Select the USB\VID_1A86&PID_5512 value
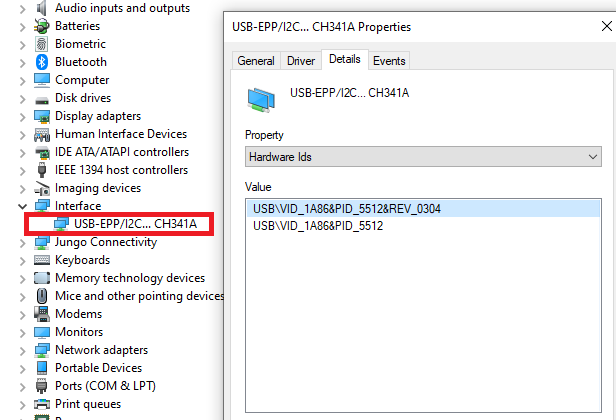This screenshot has height=420, width=616. (x=318, y=226)
